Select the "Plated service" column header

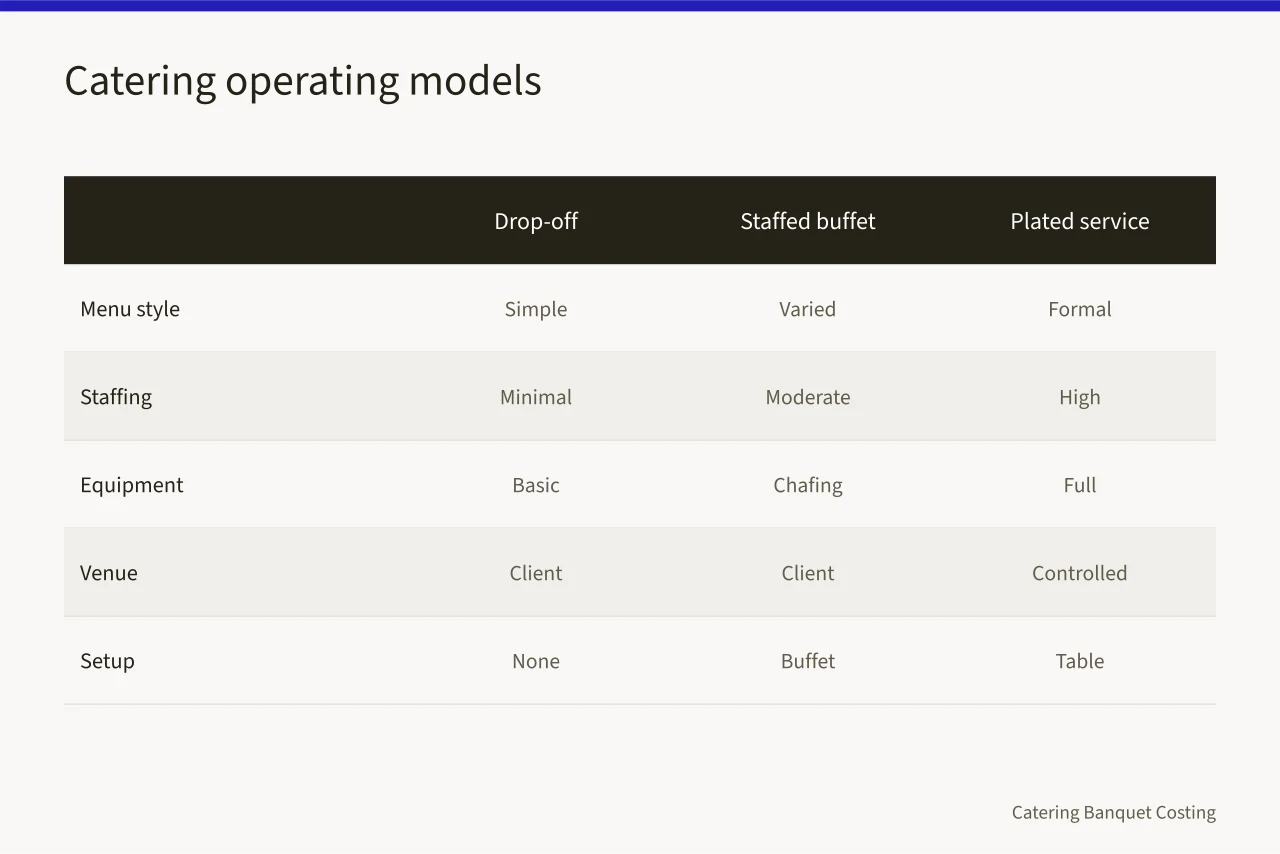[x=1080, y=221]
